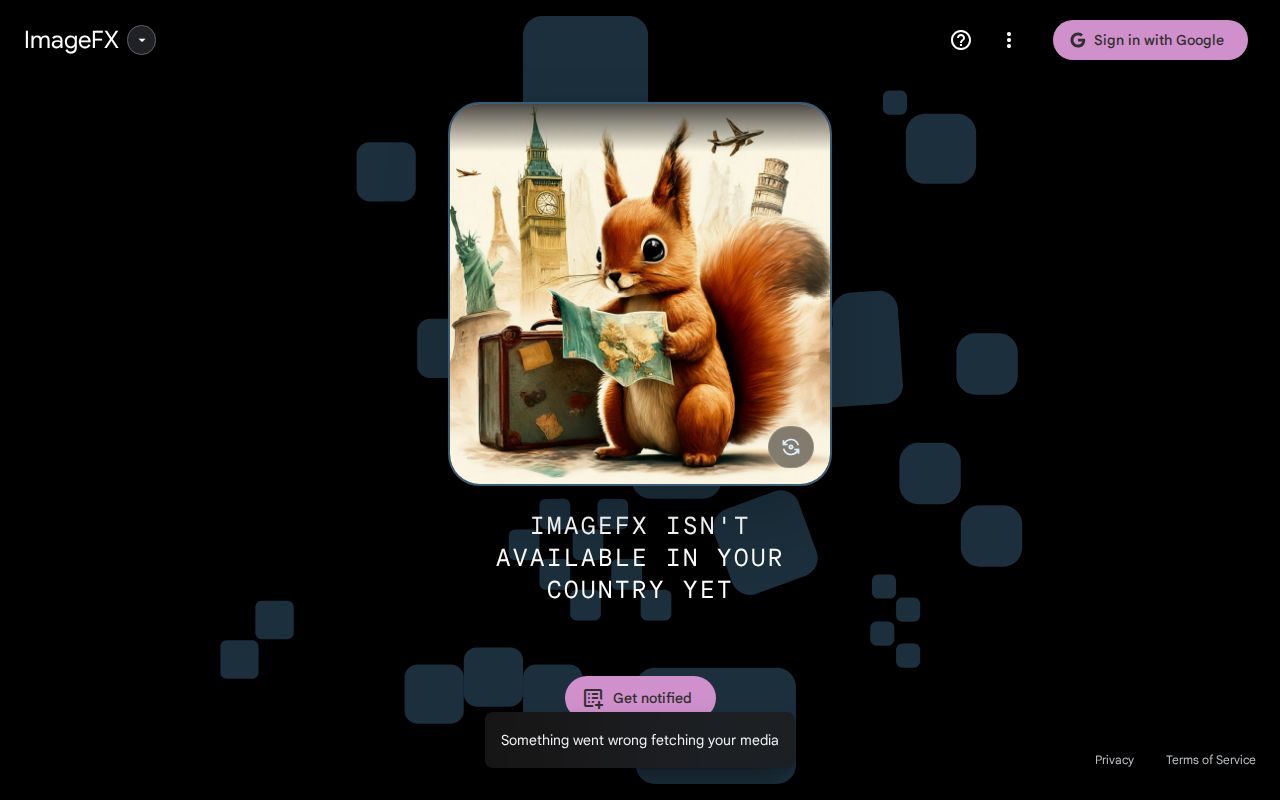The width and height of the screenshot is (1280, 800).
Task: Click the 'ImageFX isn't available' headline text
Action: pos(640,557)
